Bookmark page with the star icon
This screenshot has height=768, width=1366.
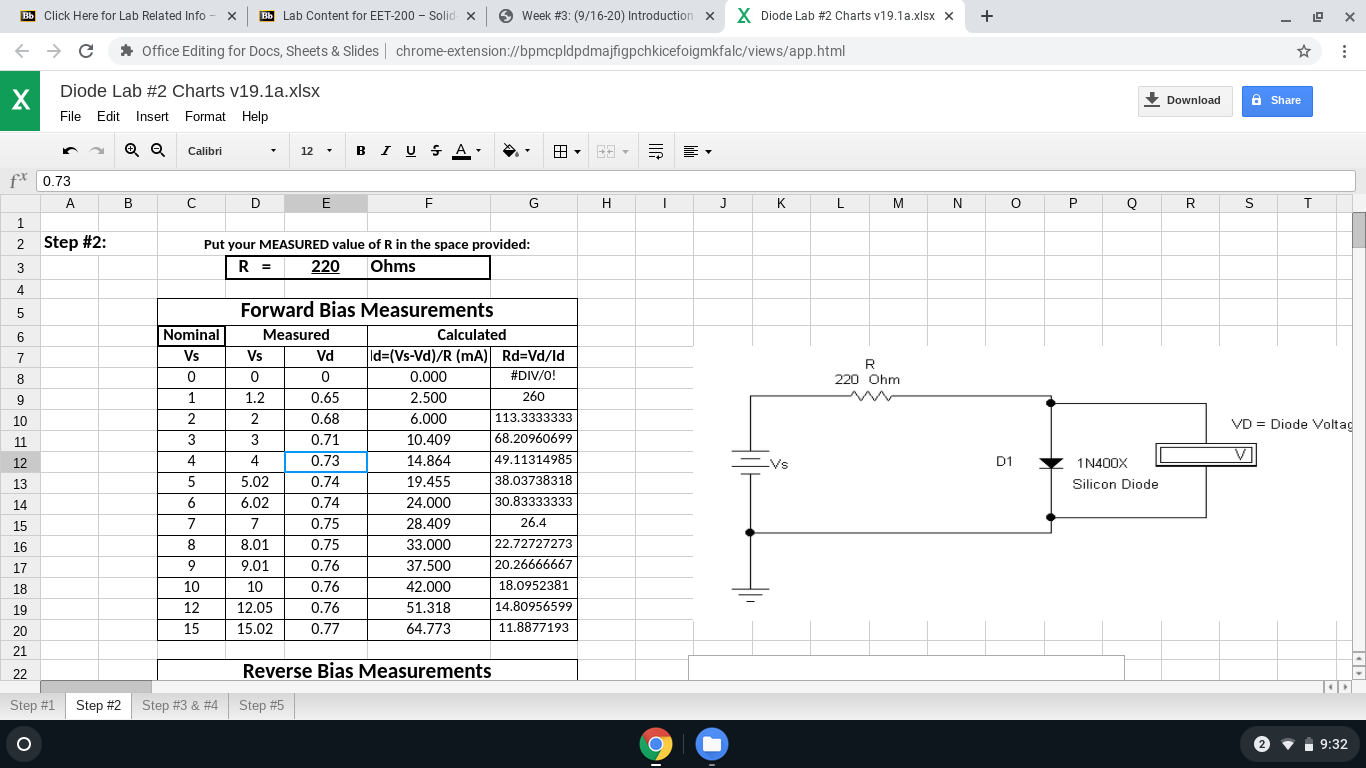[x=1303, y=51]
